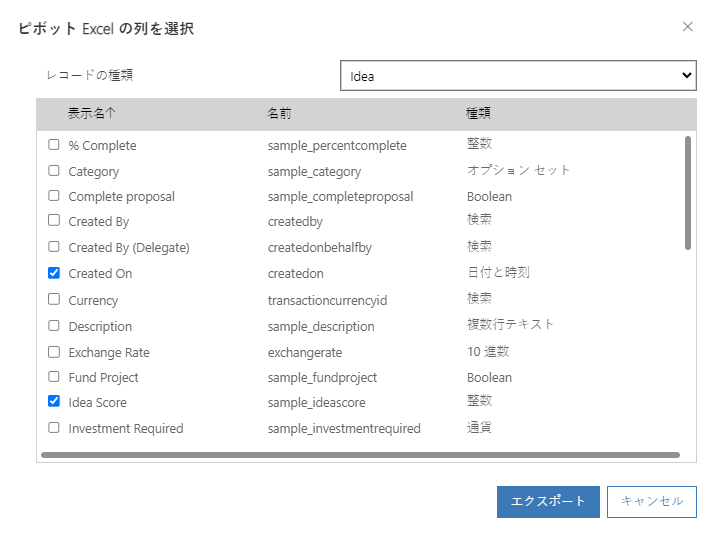The width and height of the screenshot is (716, 536).
Task: Click the horizontal scrollbar below the list
Action: pos(360,455)
